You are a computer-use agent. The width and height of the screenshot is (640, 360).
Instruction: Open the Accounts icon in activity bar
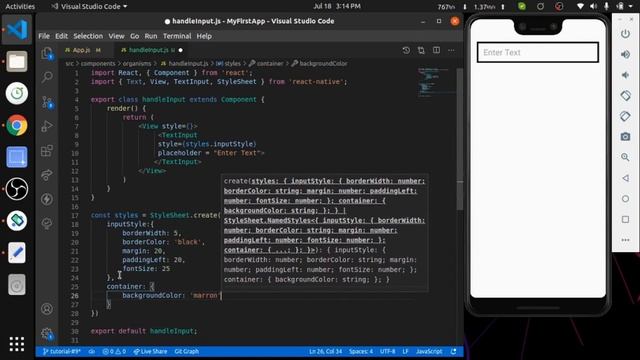(x=47, y=309)
